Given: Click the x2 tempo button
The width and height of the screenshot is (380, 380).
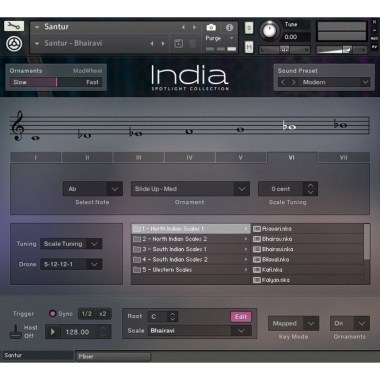Looking at the screenshot, I should pos(103,314).
